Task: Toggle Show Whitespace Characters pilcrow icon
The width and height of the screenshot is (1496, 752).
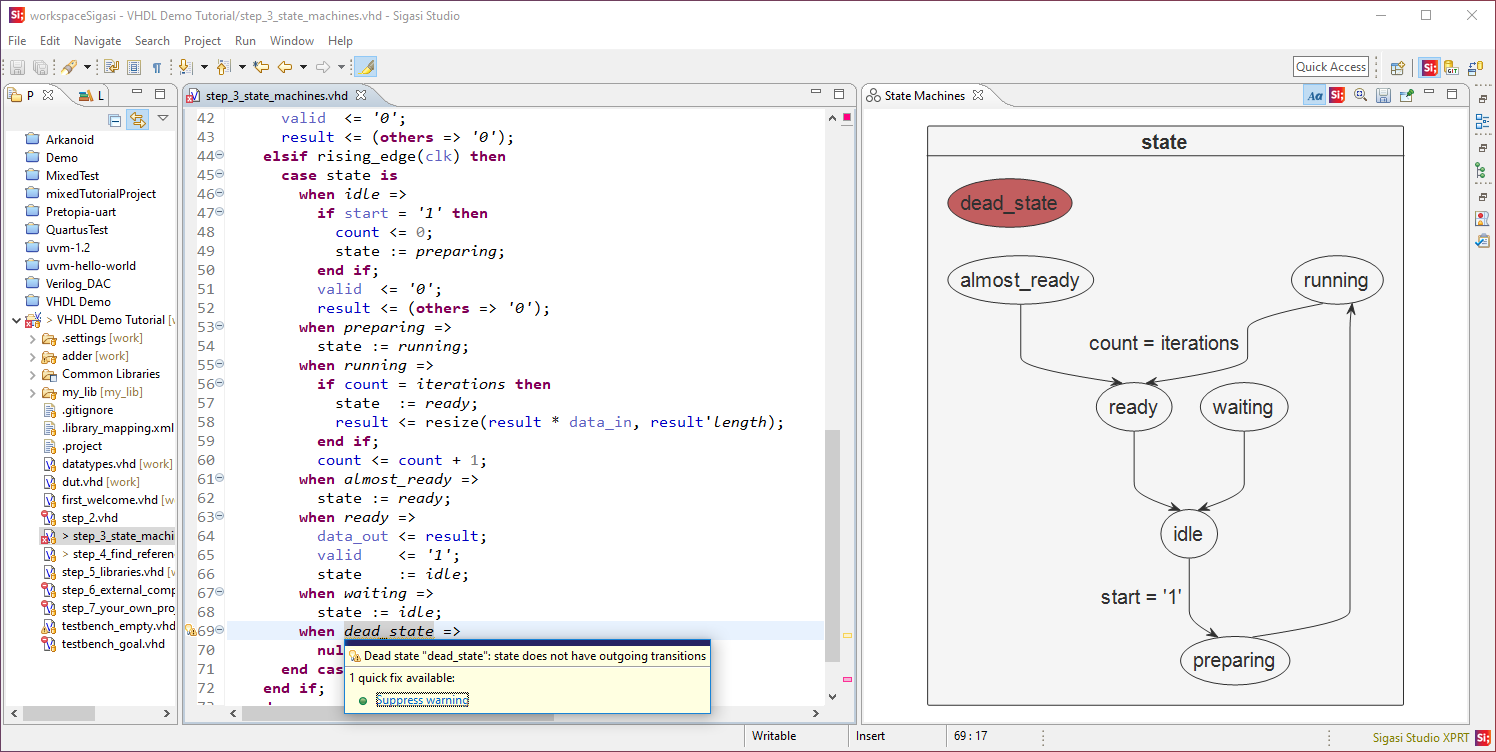Action: (157, 67)
